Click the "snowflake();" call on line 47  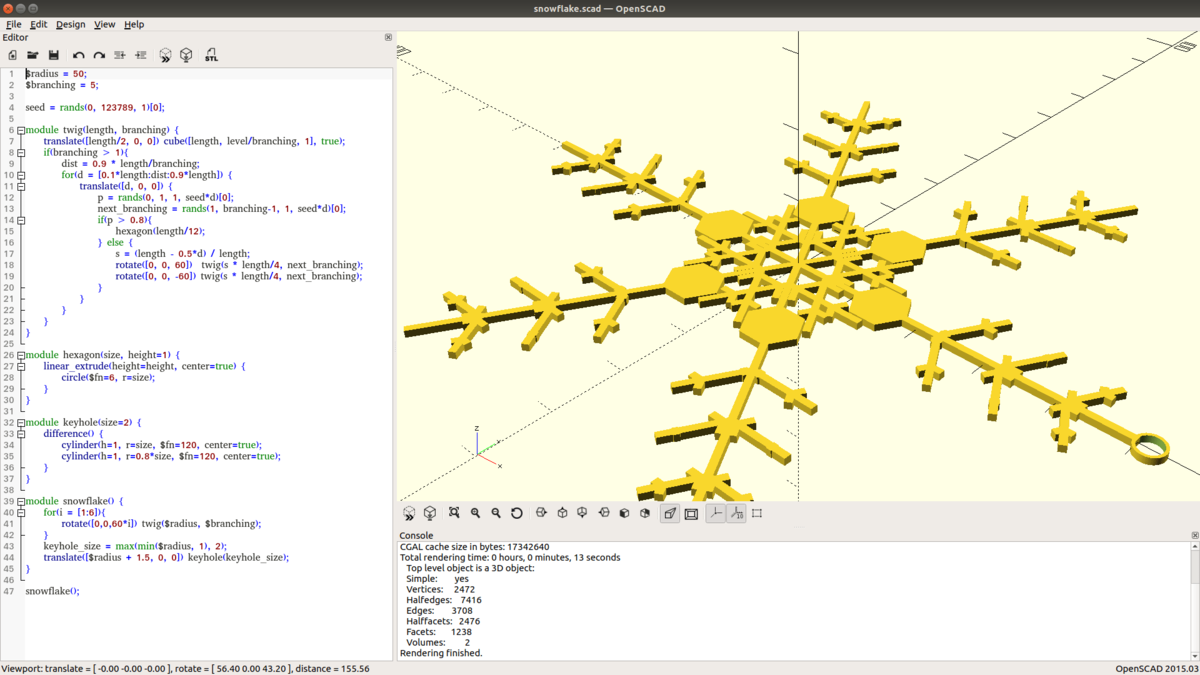pyautogui.click(x=52, y=591)
